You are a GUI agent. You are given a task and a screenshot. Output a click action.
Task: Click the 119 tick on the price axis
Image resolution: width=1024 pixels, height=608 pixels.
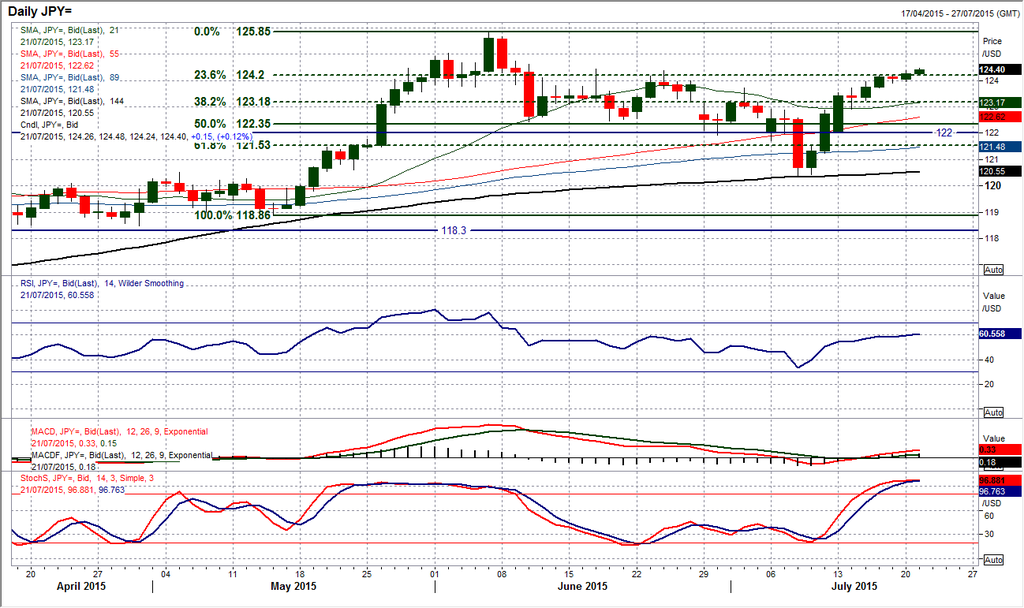991,212
